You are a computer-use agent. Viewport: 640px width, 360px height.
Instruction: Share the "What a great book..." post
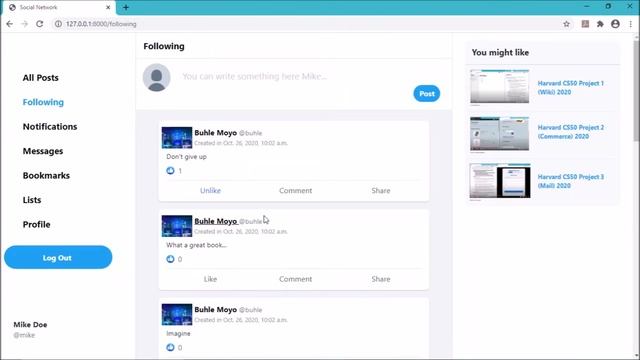pos(381,279)
